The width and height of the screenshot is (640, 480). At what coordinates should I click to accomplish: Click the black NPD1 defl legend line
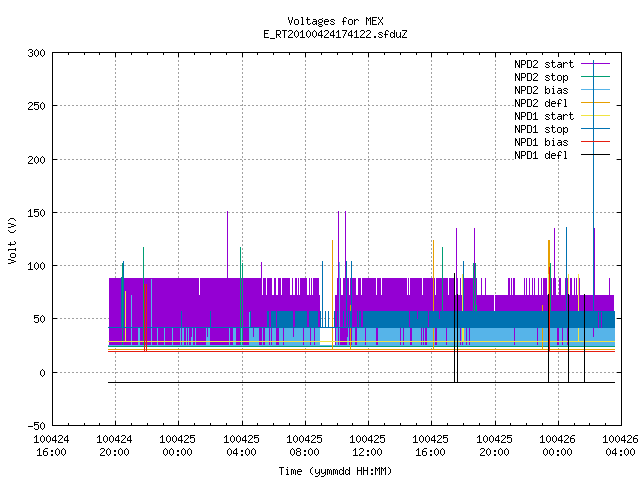pos(596,155)
